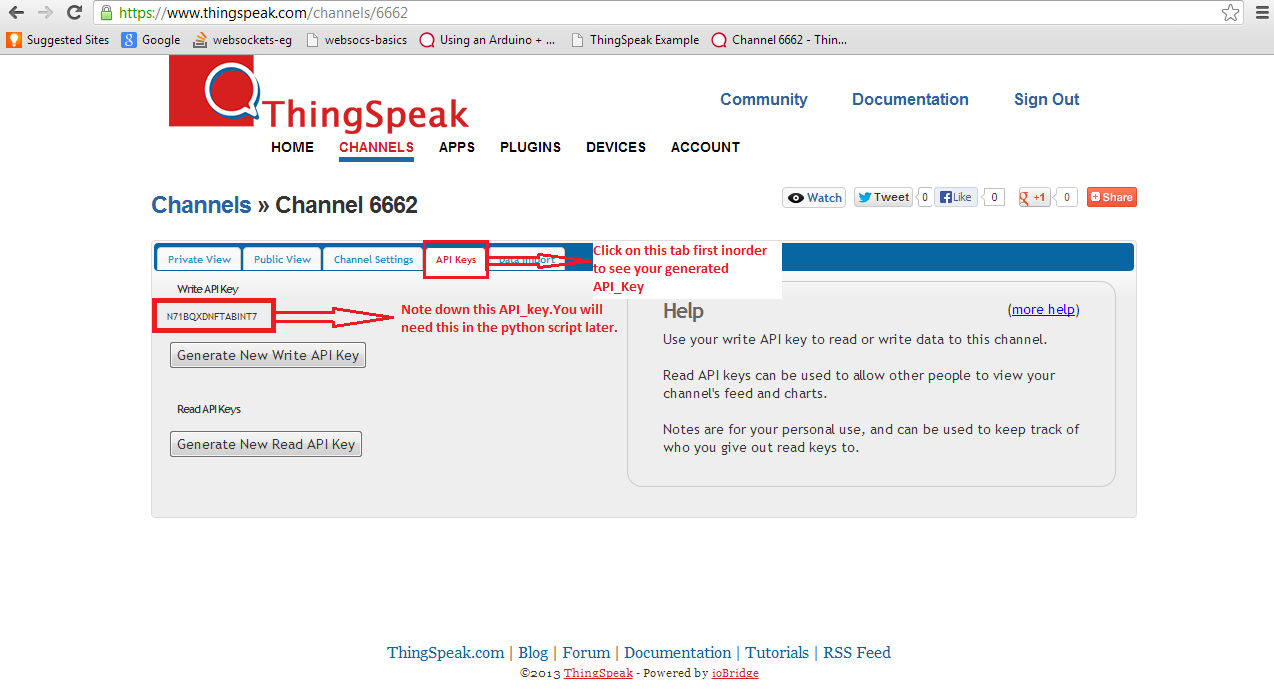The image size is (1274, 691).
Task: Like the channel on Facebook
Action: click(956, 198)
